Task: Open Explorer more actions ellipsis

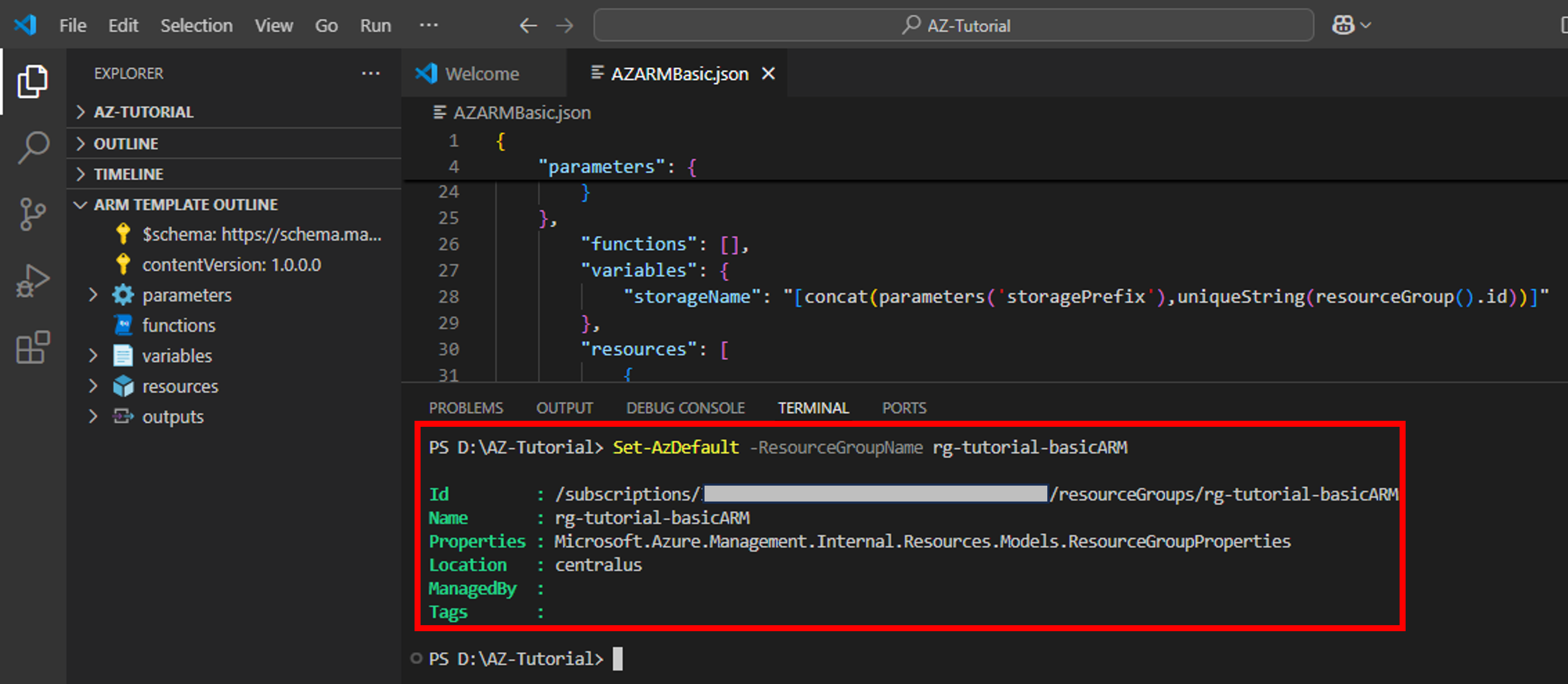Action: click(x=371, y=73)
